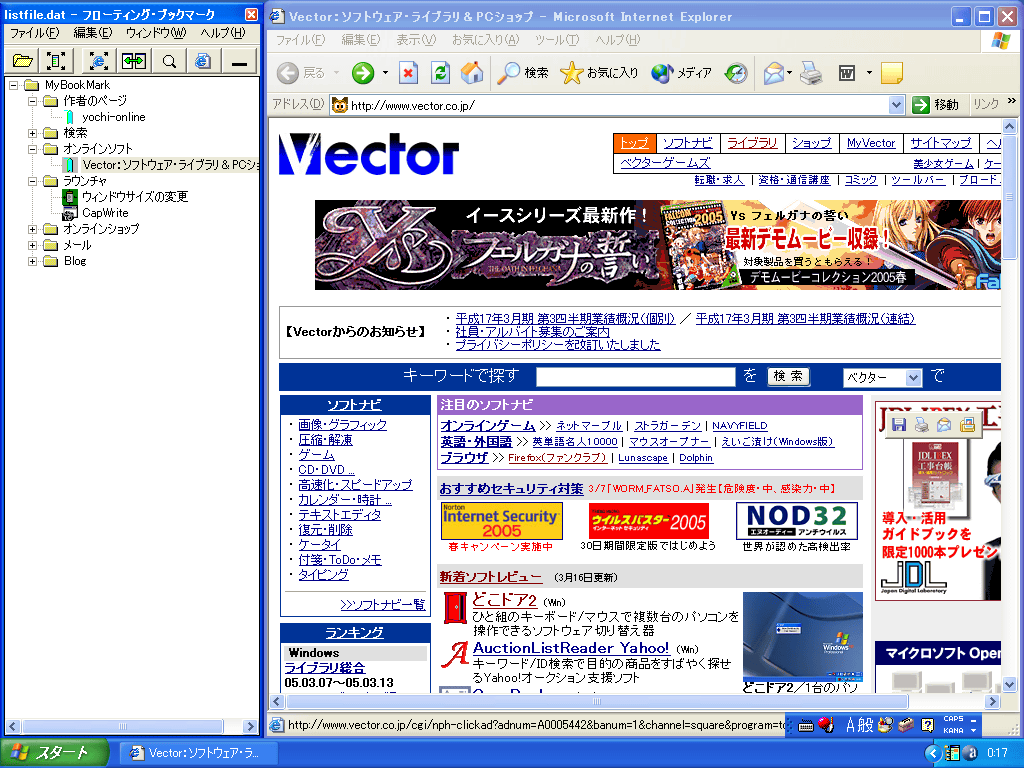Collapse the MyBookMark root node

[14, 85]
